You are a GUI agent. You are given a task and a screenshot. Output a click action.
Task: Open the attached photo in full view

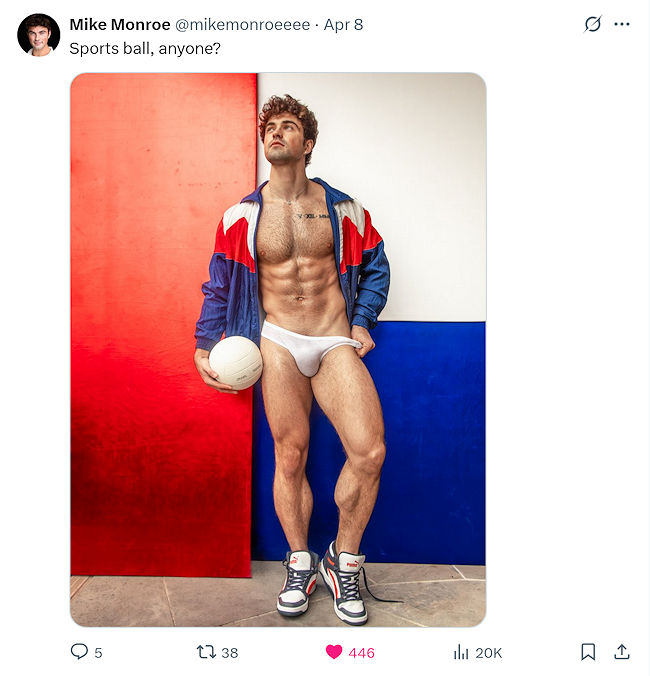point(278,350)
